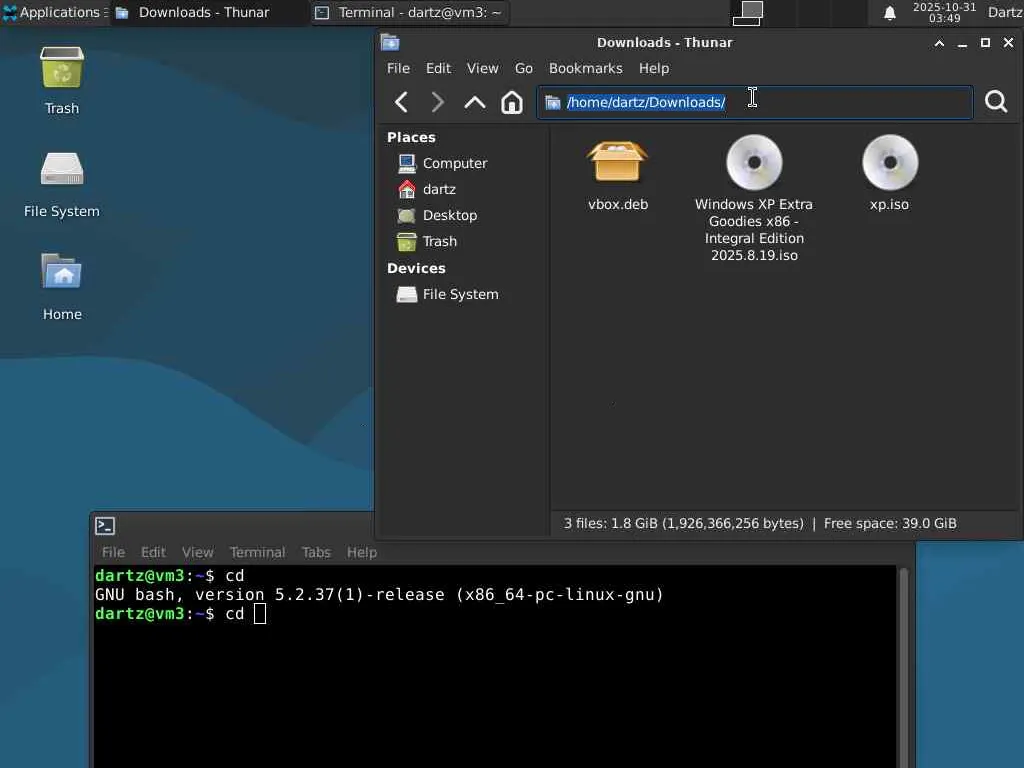Click the terminal prompt line with cd cursor
1024x768 pixels.
(x=180, y=614)
